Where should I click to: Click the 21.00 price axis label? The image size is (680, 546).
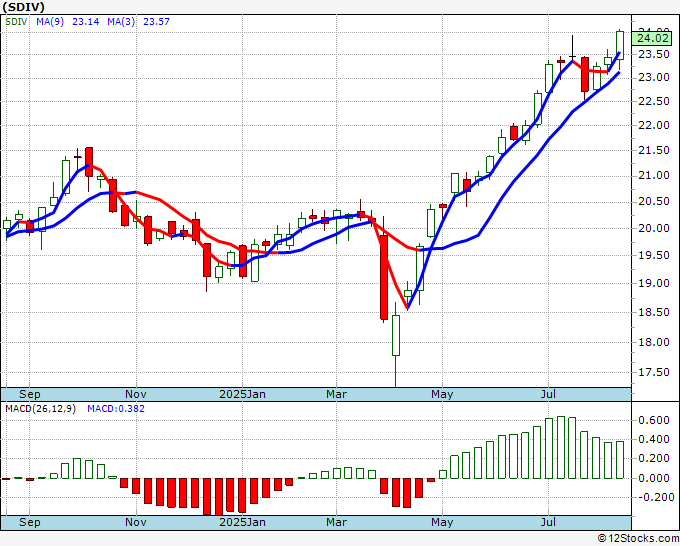tap(654, 176)
